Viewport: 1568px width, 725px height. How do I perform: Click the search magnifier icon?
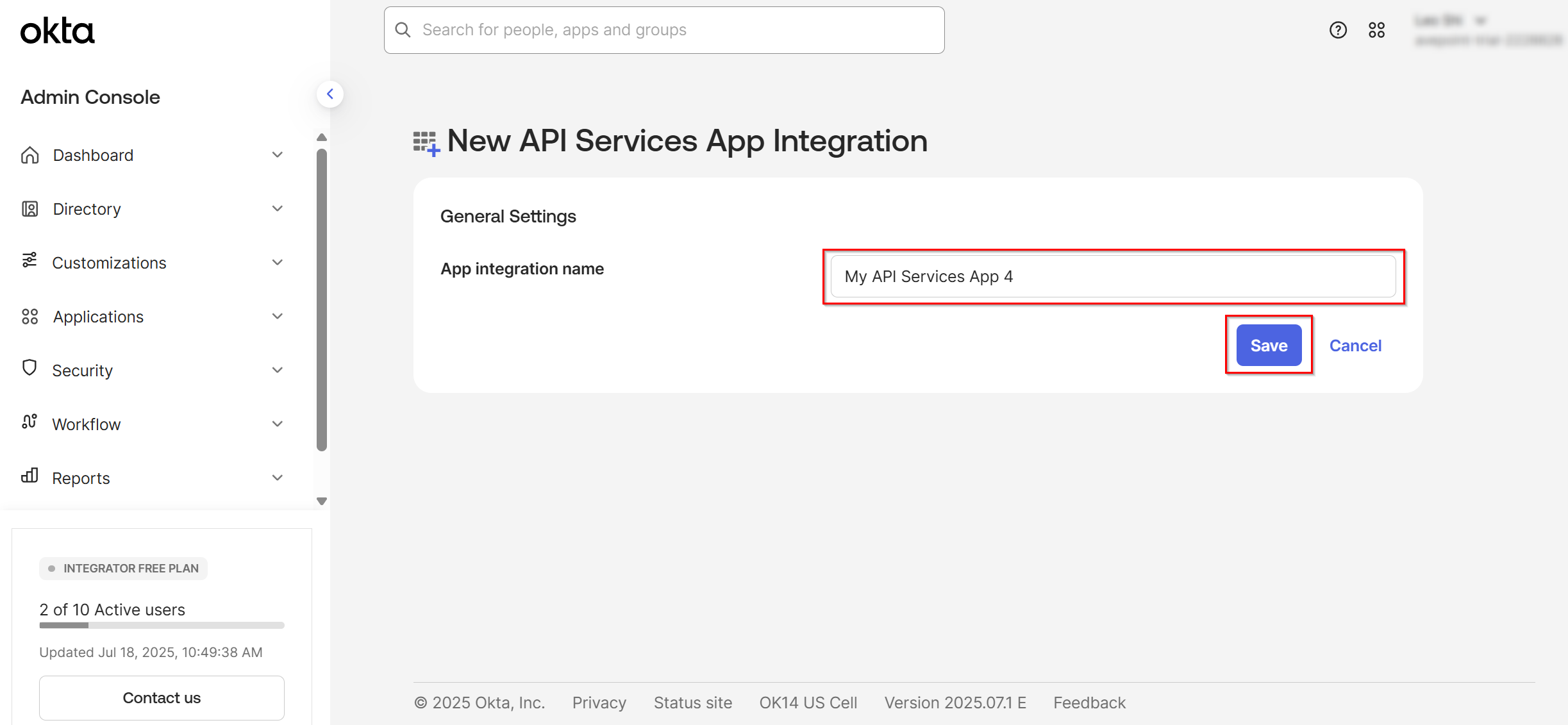[x=403, y=29]
